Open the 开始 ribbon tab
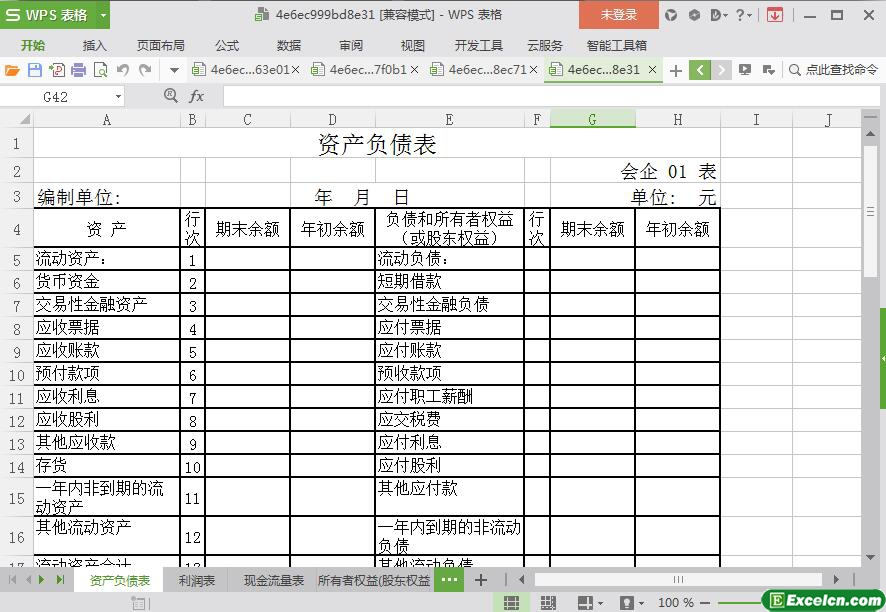Screen dimensions: 886x612 [x=33, y=45]
